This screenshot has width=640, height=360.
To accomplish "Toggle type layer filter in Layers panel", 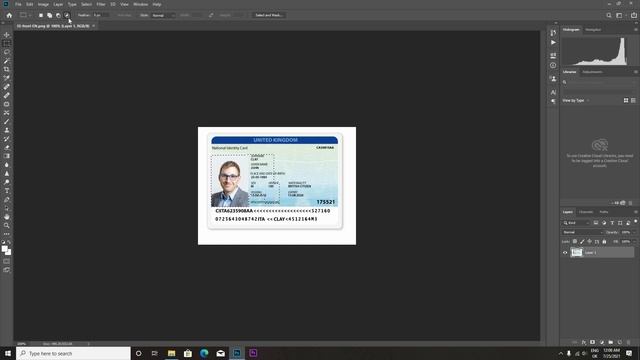I will [x=612, y=223].
